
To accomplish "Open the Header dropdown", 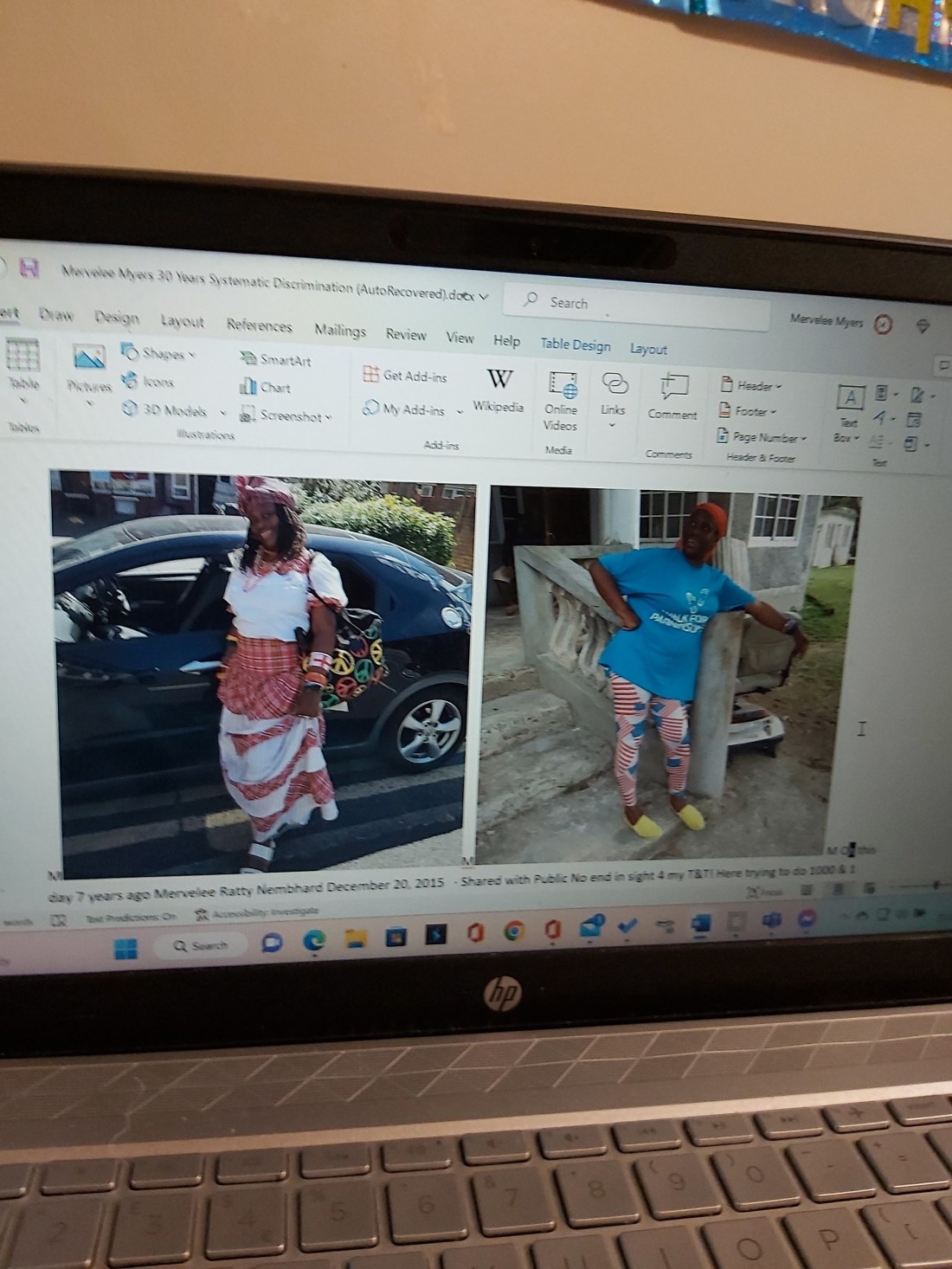I will [x=750, y=385].
